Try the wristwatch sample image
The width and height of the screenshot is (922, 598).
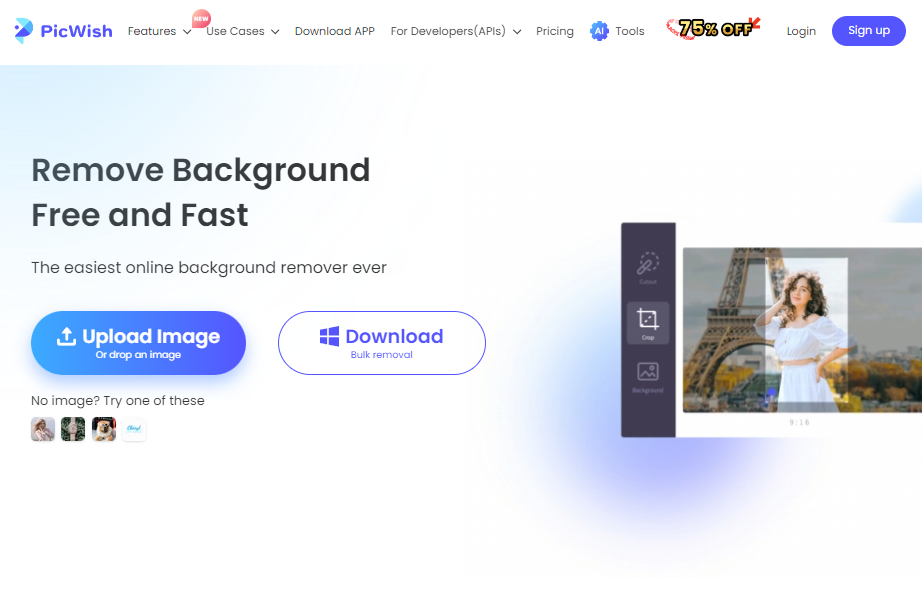[x=73, y=429]
